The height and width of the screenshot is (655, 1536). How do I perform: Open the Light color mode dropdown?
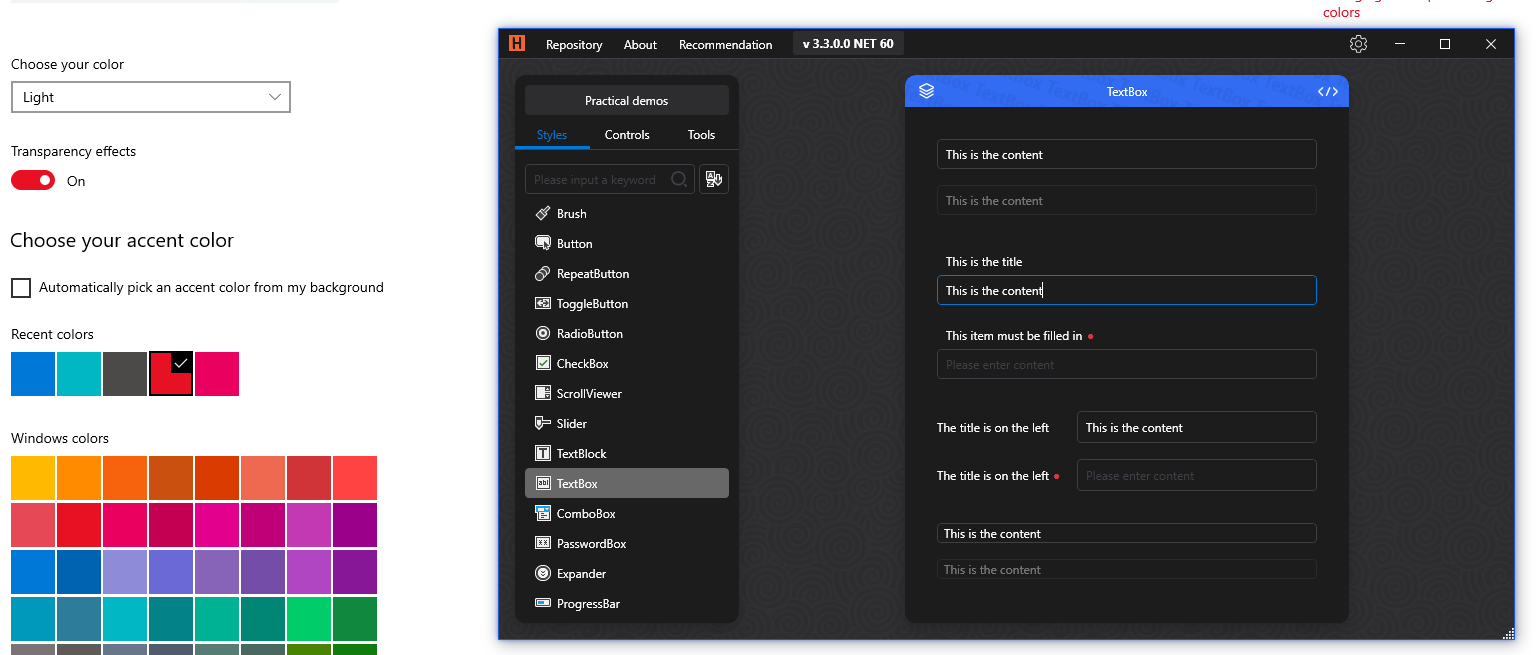point(150,97)
